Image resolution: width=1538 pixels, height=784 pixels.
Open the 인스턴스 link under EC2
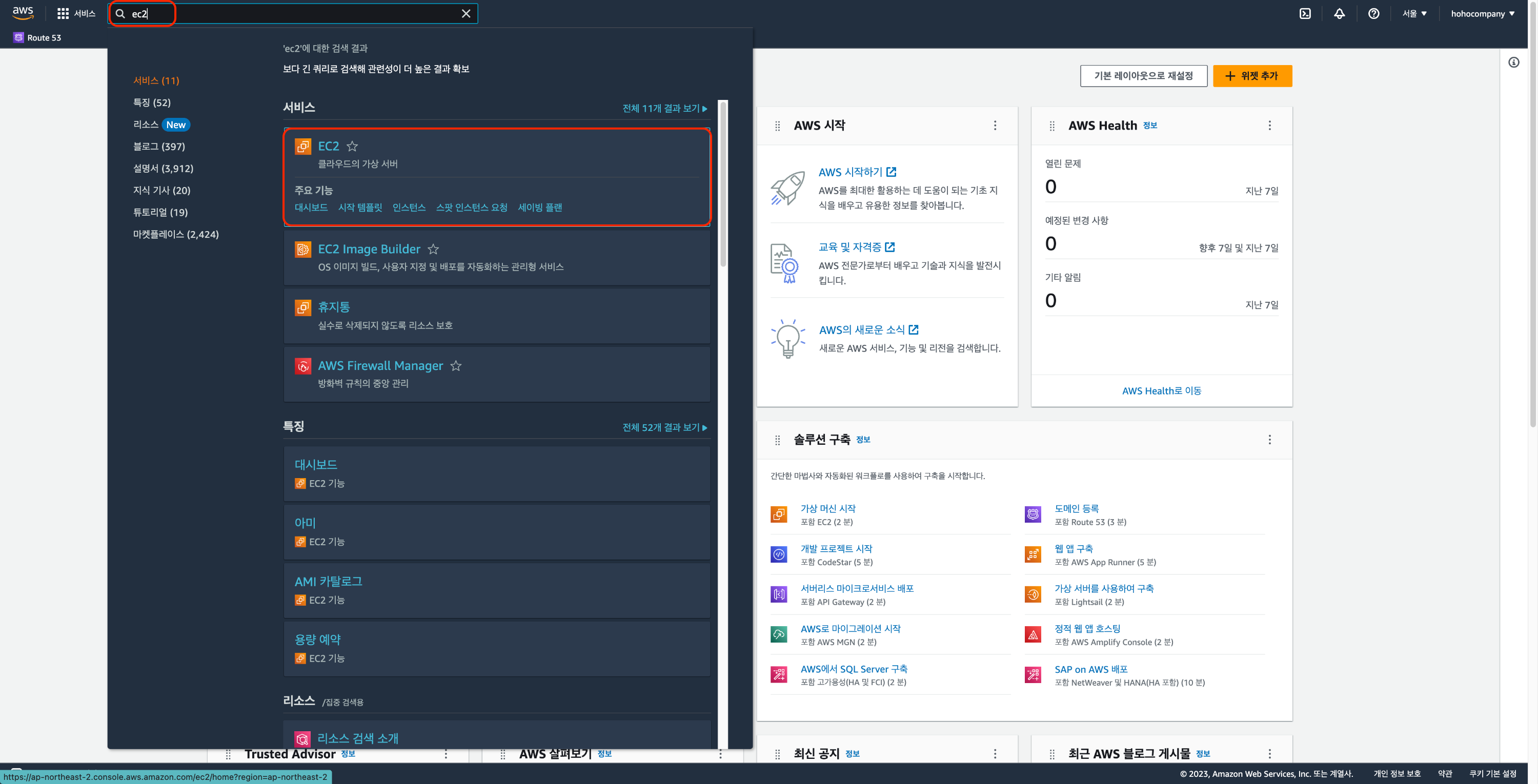[409, 207]
